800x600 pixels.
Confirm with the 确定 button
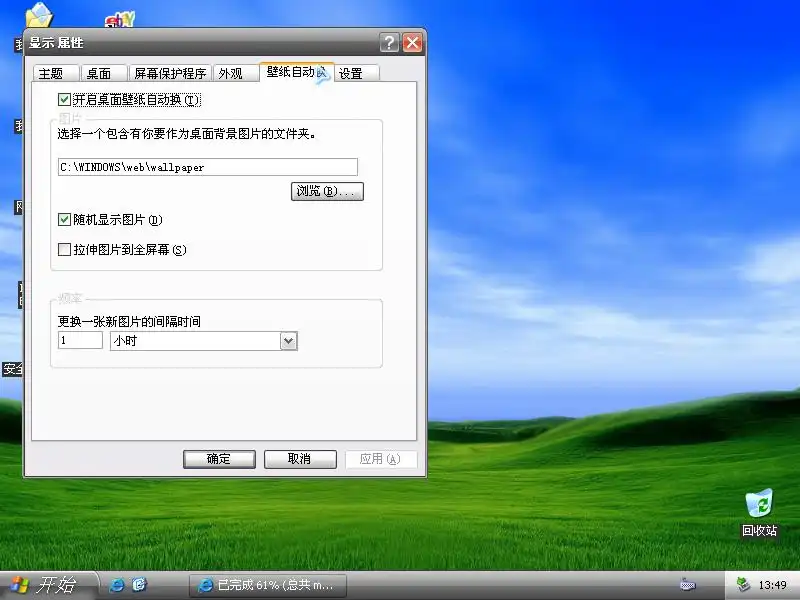219,459
